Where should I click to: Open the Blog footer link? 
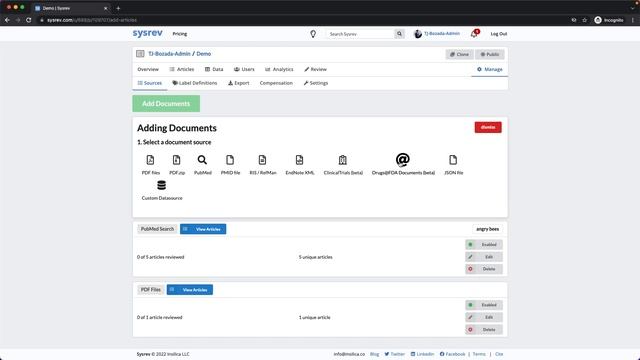(x=374, y=354)
